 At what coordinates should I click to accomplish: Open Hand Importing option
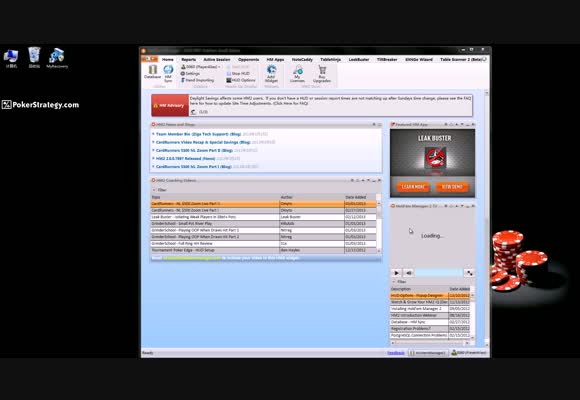tap(197, 80)
